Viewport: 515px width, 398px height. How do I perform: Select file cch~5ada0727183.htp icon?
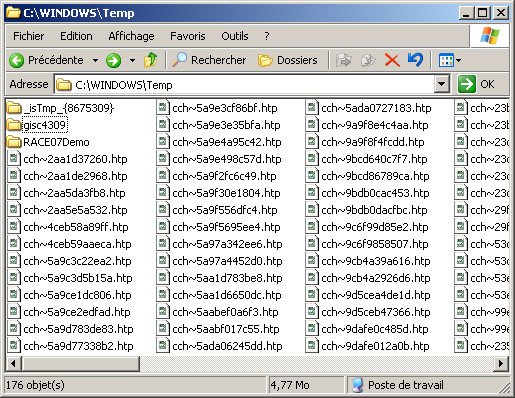(312, 108)
